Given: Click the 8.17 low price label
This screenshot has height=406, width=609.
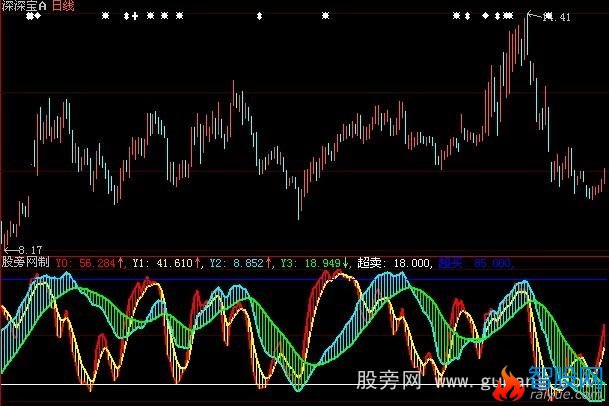Looking at the screenshot, I should (30, 249).
